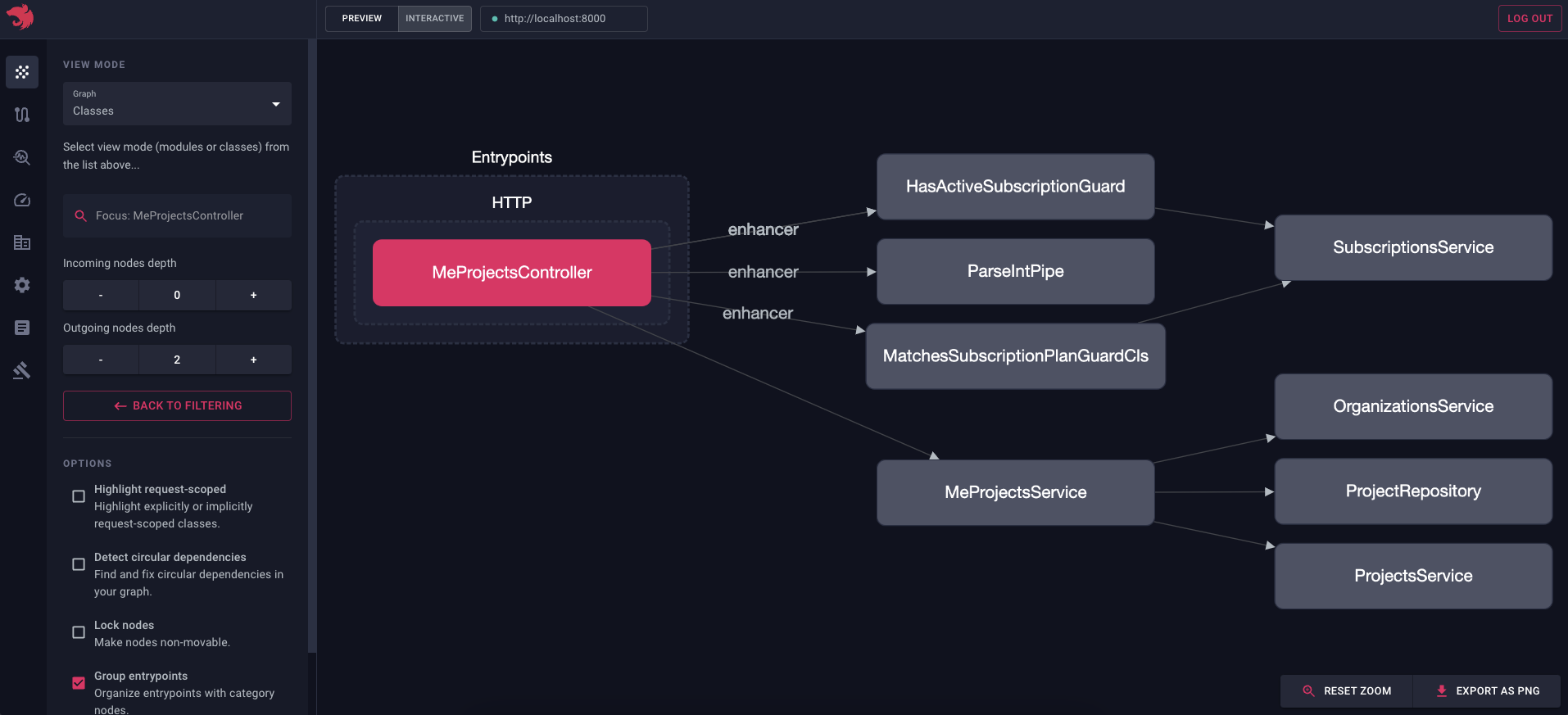Open the graph view sidebar icon

22,72
